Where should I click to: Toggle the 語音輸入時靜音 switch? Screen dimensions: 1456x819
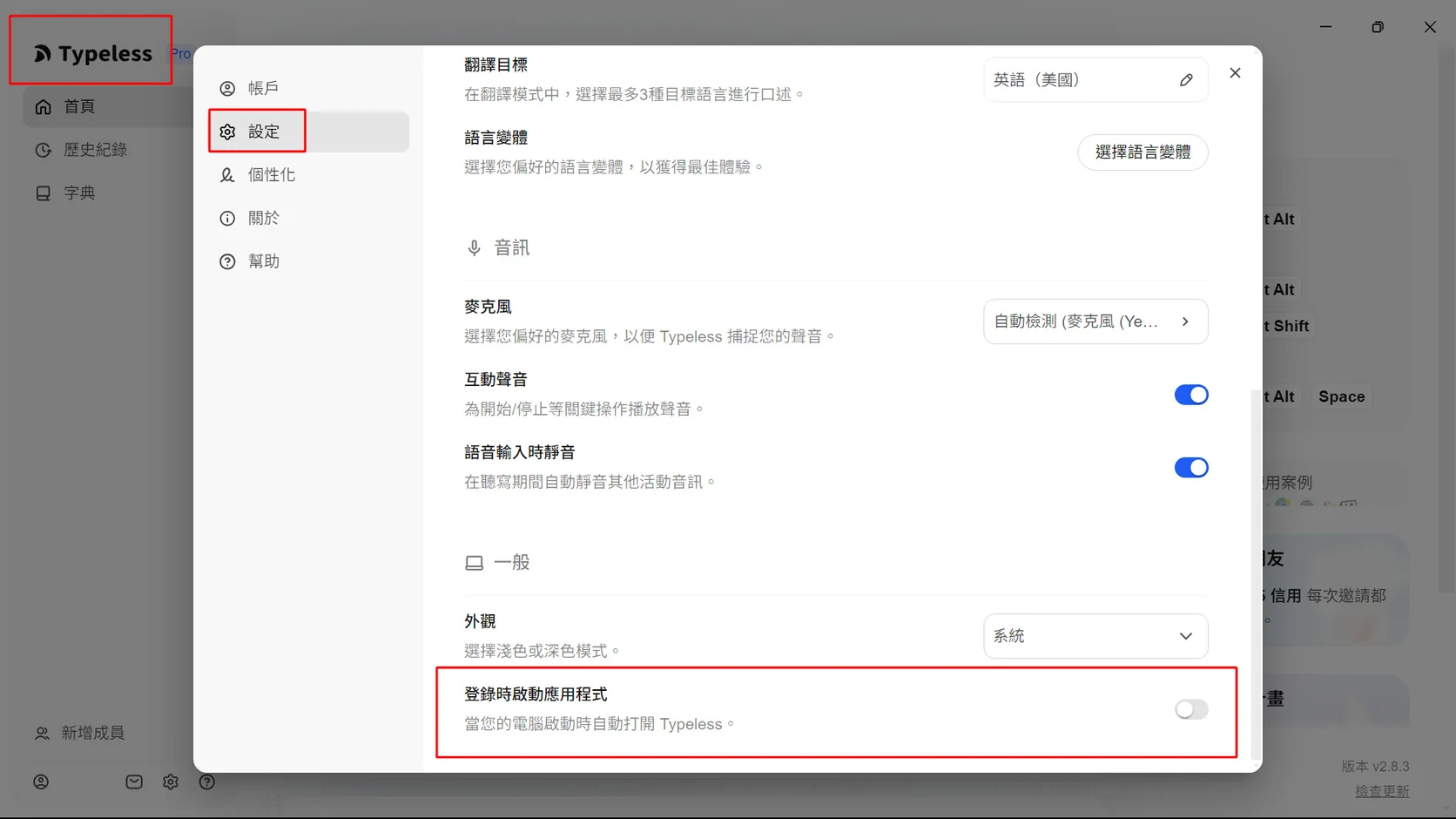(1191, 468)
